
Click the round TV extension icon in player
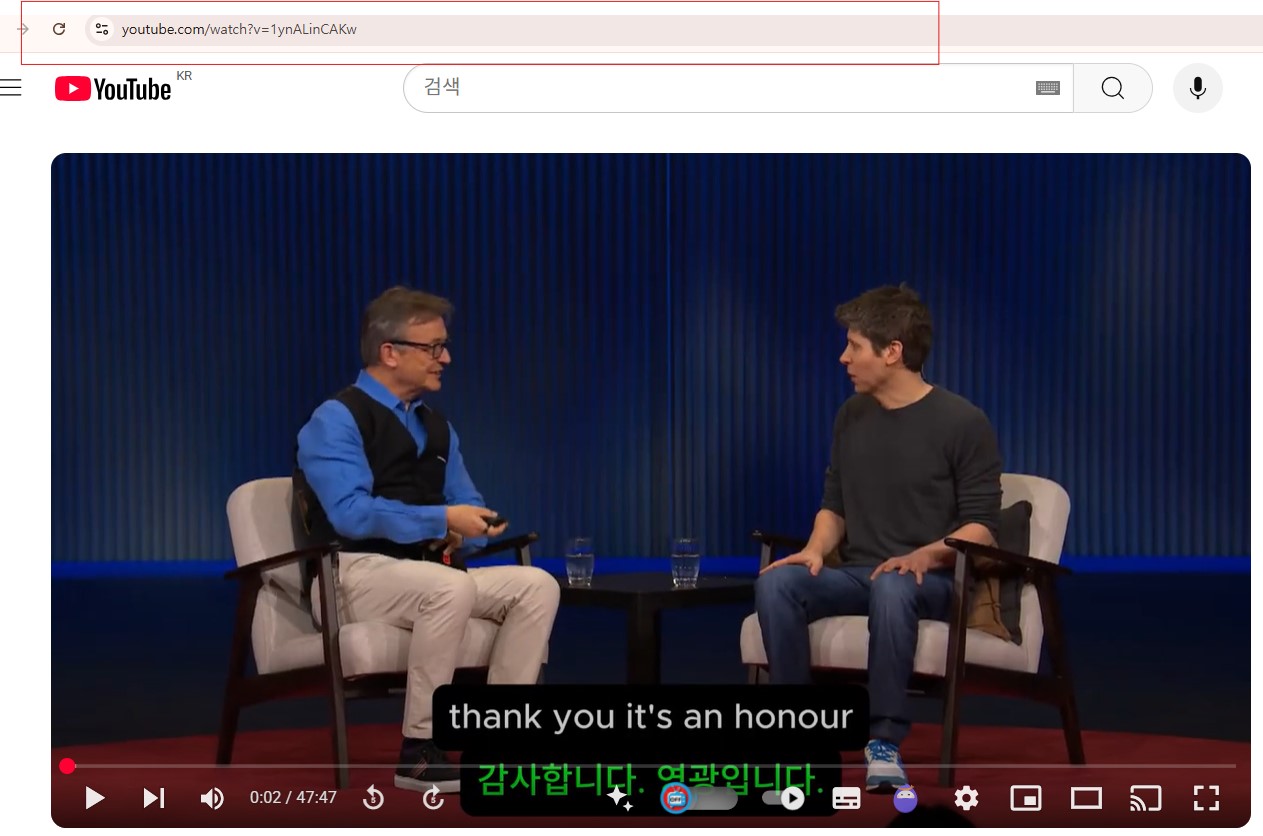click(676, 797)
